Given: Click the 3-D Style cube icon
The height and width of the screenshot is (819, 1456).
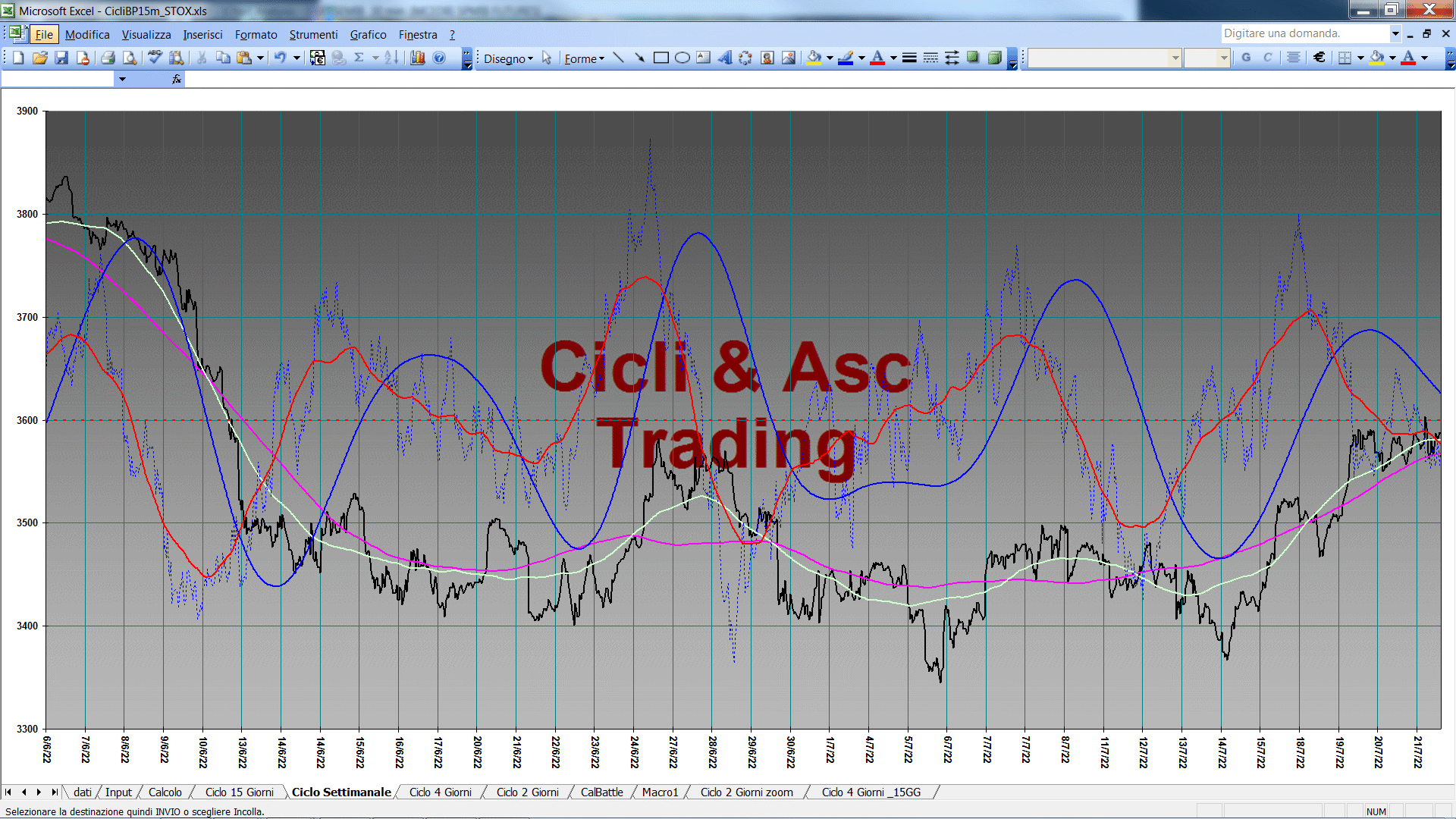Looking at the screenshot, I should [x=995, y=58].
